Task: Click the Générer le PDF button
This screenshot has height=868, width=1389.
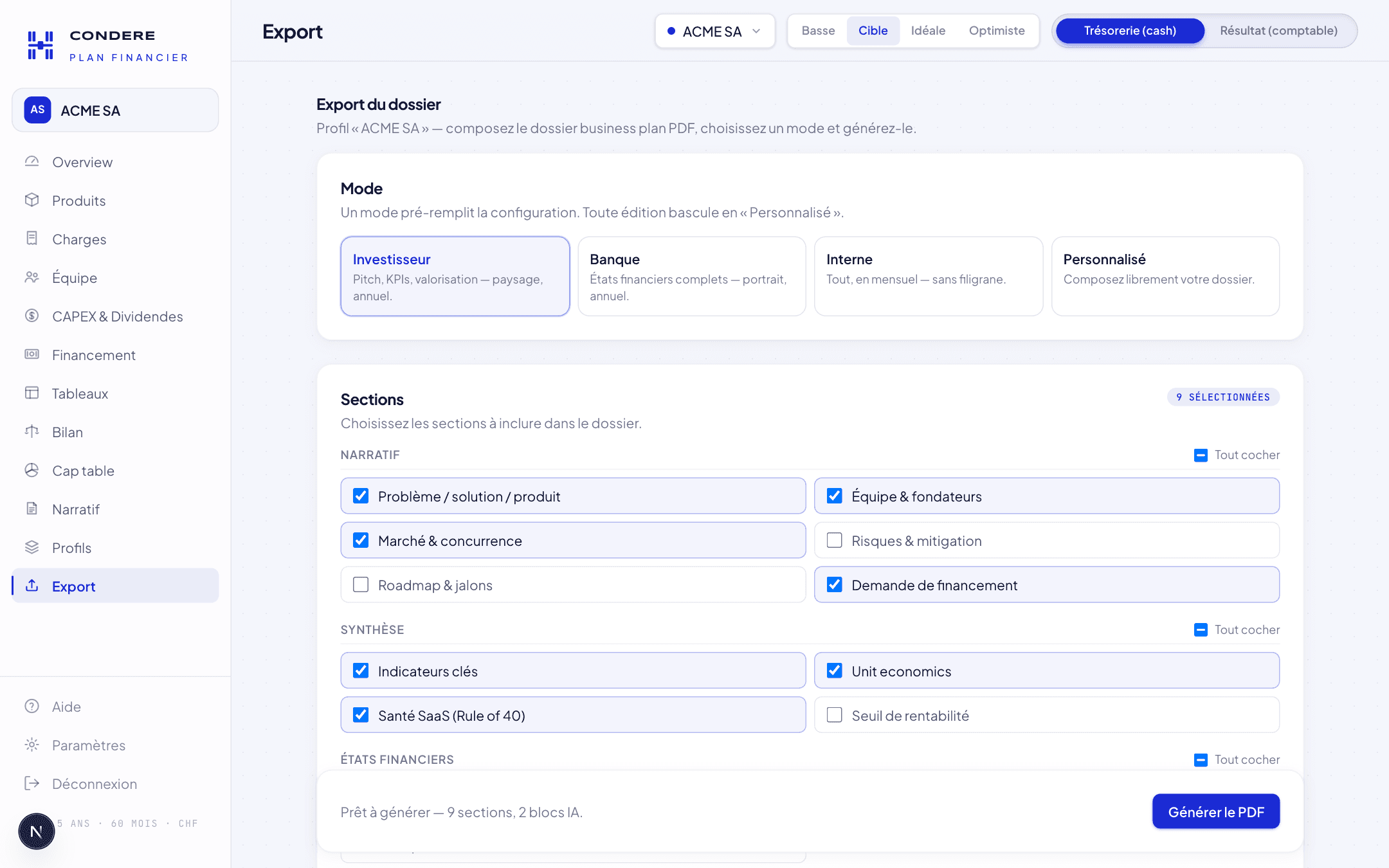Action: pos(1216,811)
